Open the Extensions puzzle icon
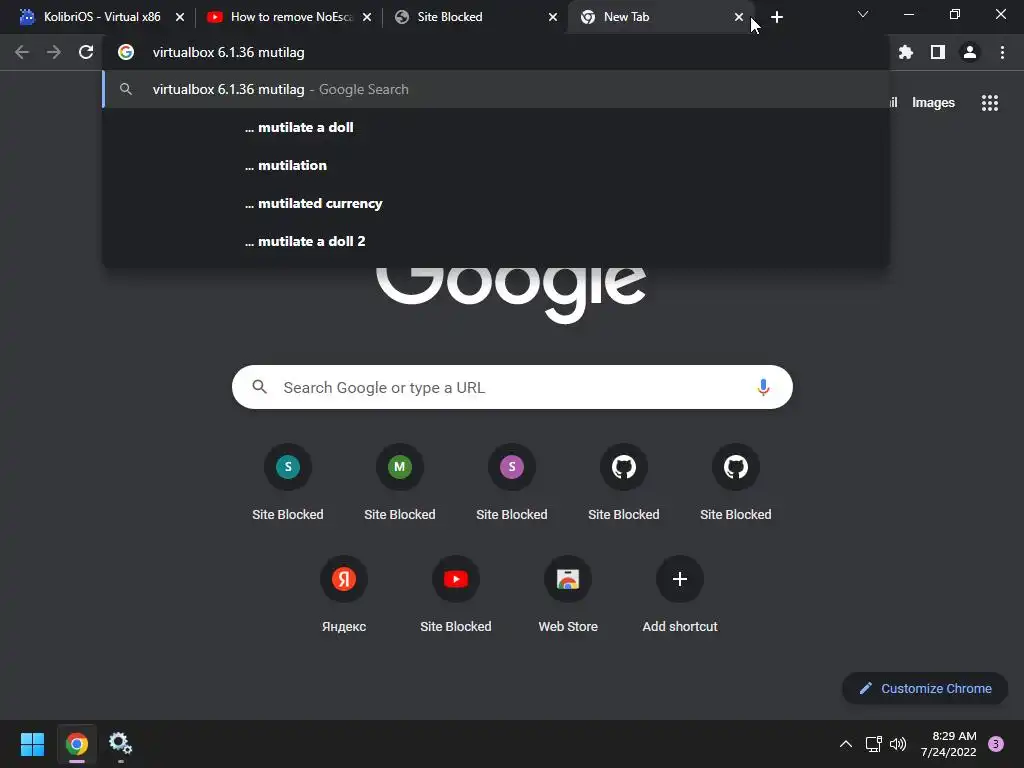Screen dimensions: 1024x768 pyautogui.click(x=906, y=52)
